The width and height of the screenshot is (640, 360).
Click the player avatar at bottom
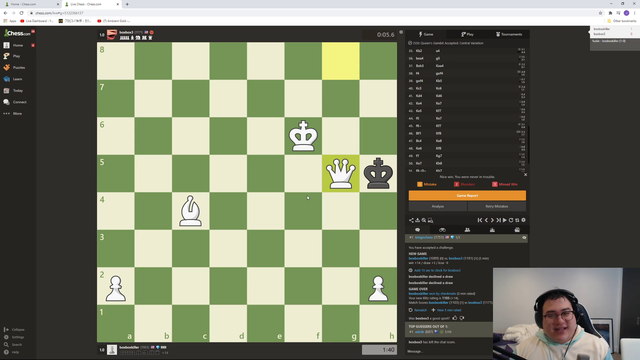pos(112,350)
